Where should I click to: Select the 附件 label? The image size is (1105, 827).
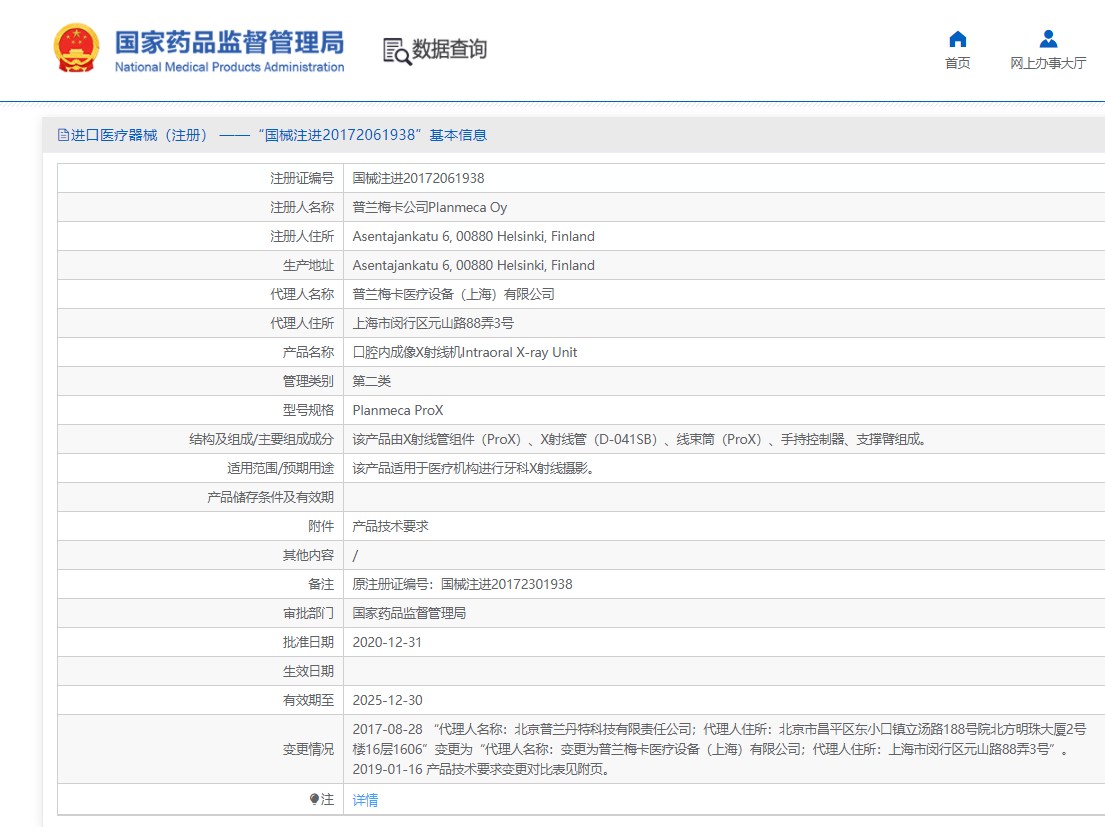tap(321, 526)
